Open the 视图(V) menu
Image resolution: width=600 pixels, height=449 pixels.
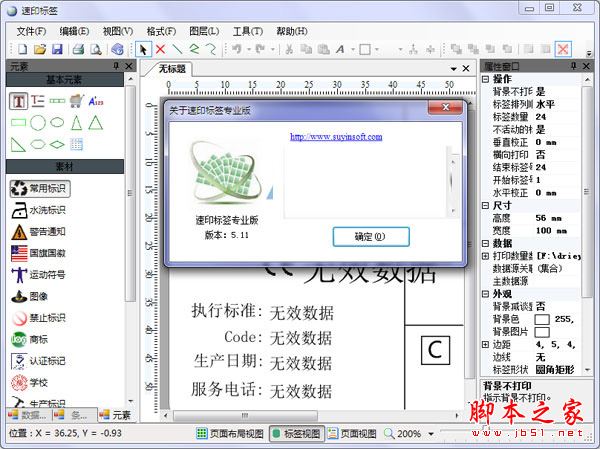click(118, 31)
